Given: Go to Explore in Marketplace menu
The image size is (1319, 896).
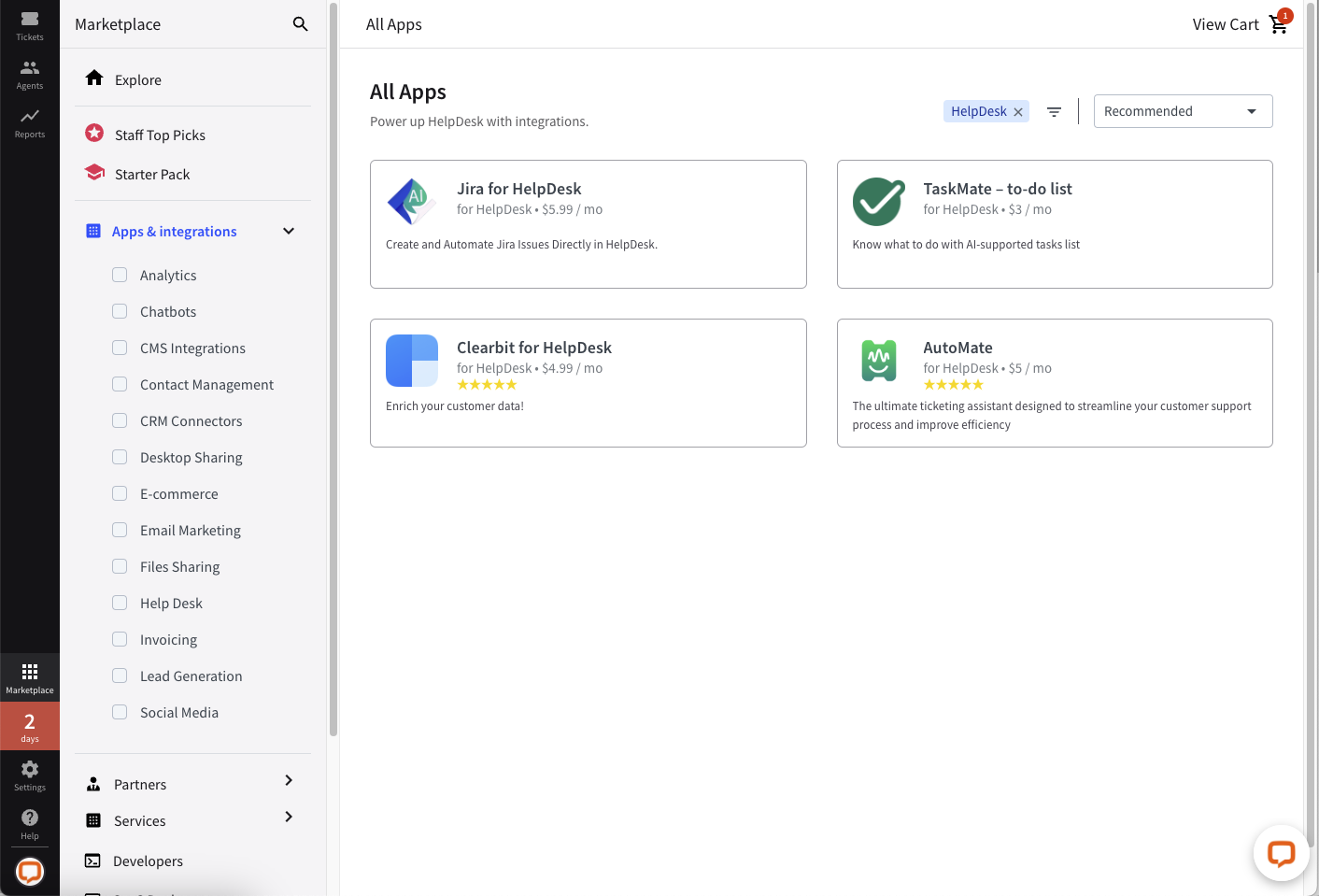Looking at the screenshot, I should (x=138, y=80).
